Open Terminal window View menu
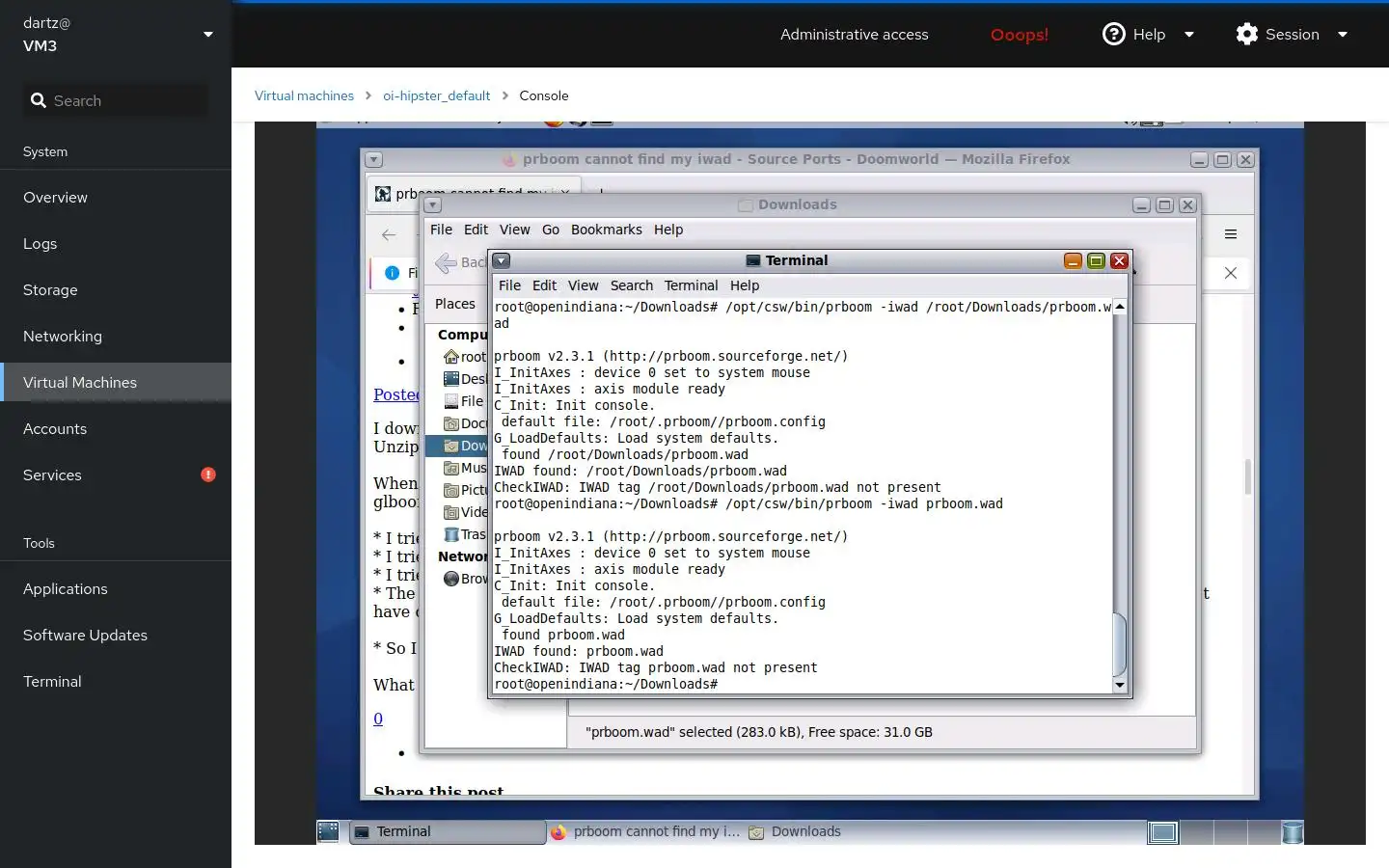This screenshot has height=868, width=1389. (x=583, y=285)
